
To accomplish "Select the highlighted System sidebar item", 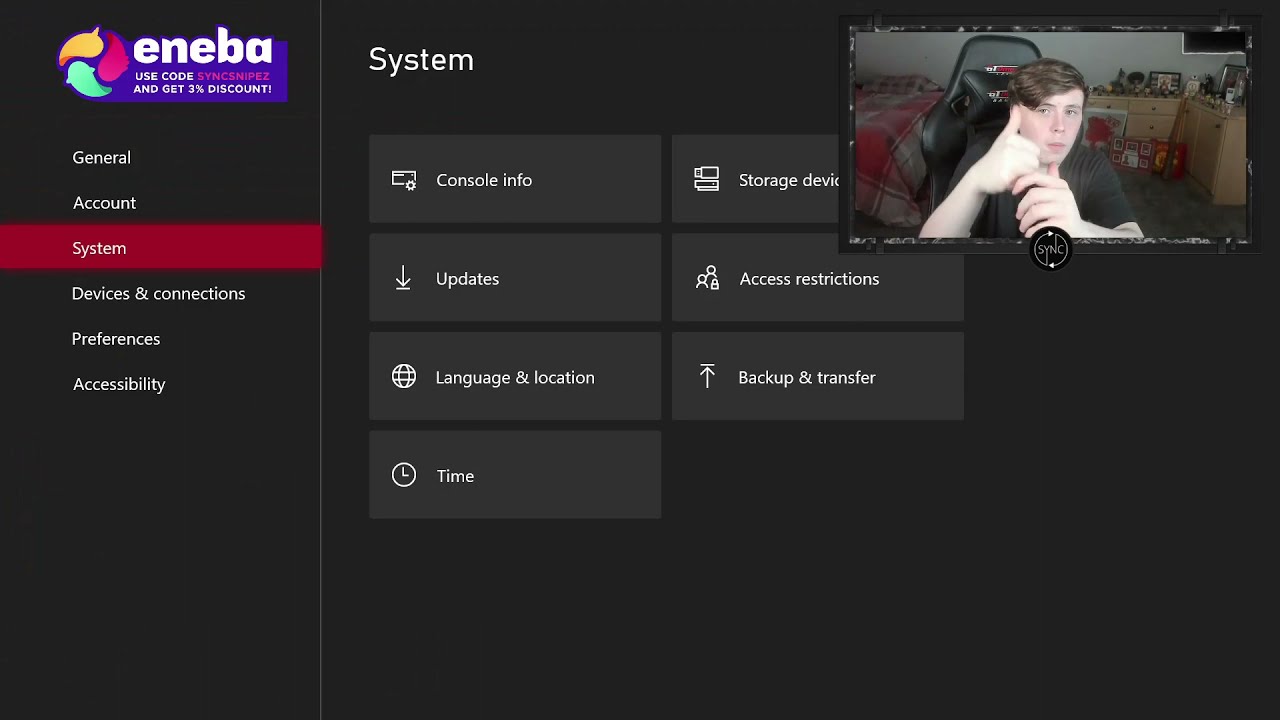I will pyautogui.click(x=160, y=248).
